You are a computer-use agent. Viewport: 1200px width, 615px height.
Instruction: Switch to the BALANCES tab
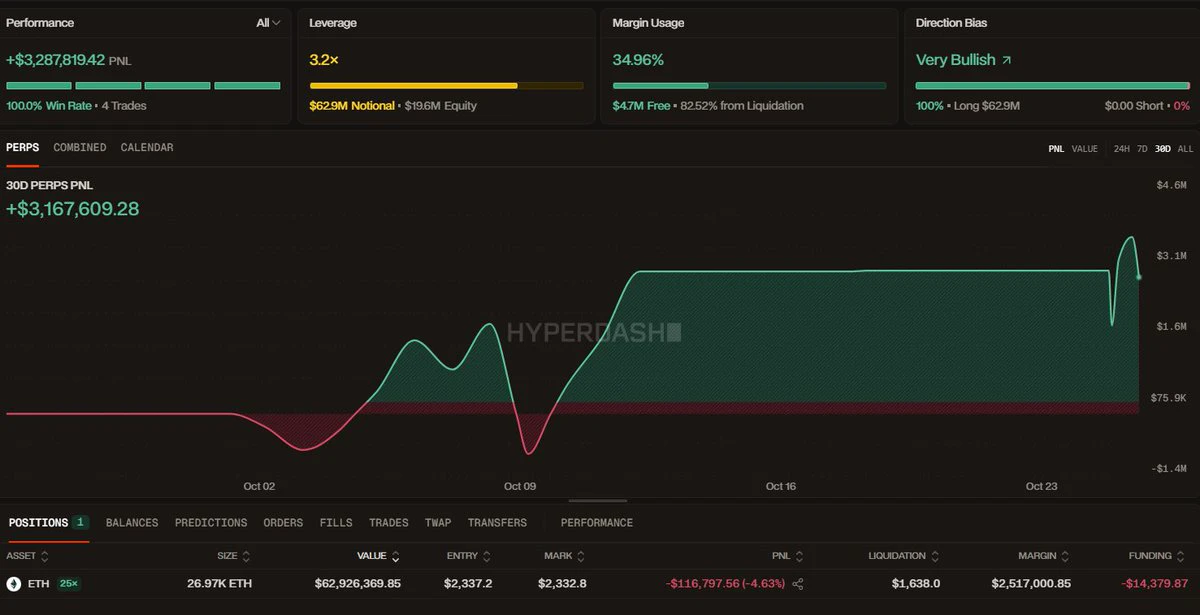(132, 523)
